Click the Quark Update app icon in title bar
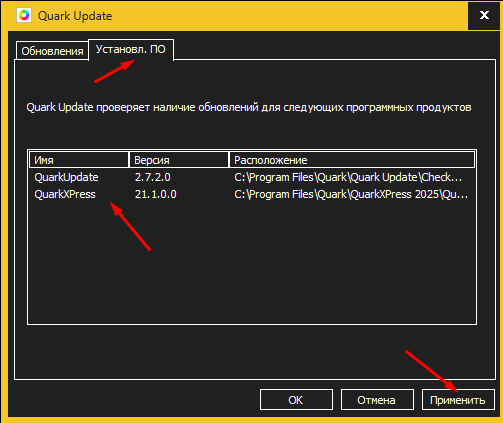Screen dimensions: 503x423 (24, 15)
